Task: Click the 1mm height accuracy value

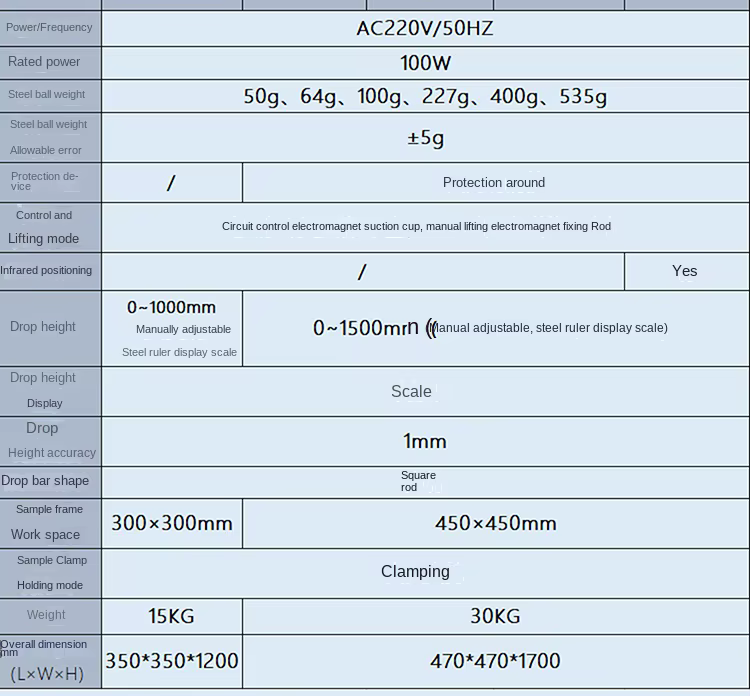Action: [x=424, y=441]
